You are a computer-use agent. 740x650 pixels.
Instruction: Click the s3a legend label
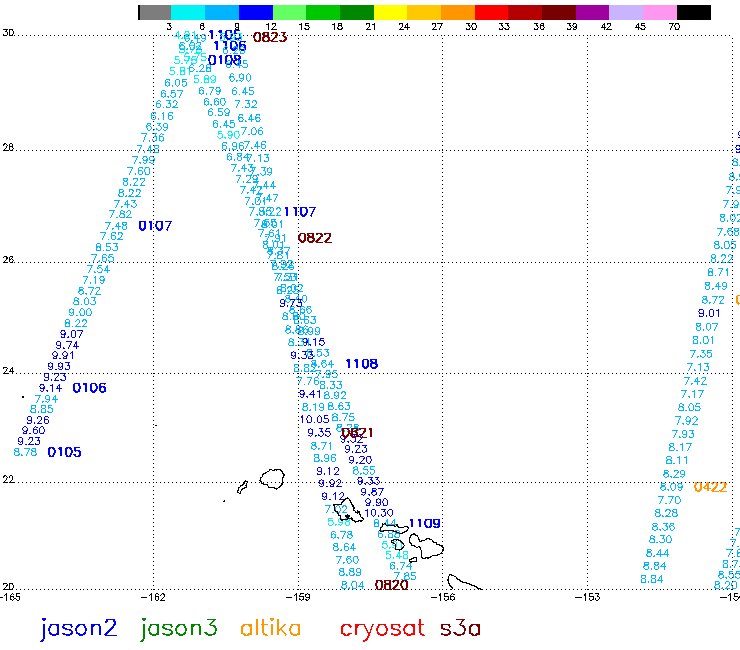pyautogui.click(x=460, y=629)
